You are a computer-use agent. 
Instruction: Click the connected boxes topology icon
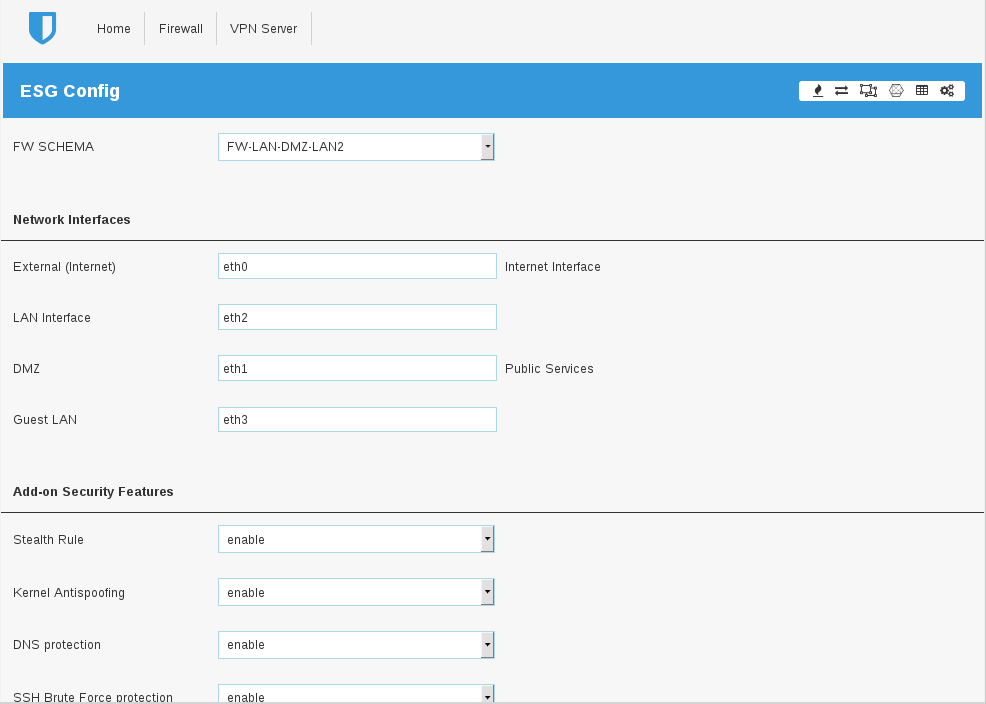tap(868, 91)
